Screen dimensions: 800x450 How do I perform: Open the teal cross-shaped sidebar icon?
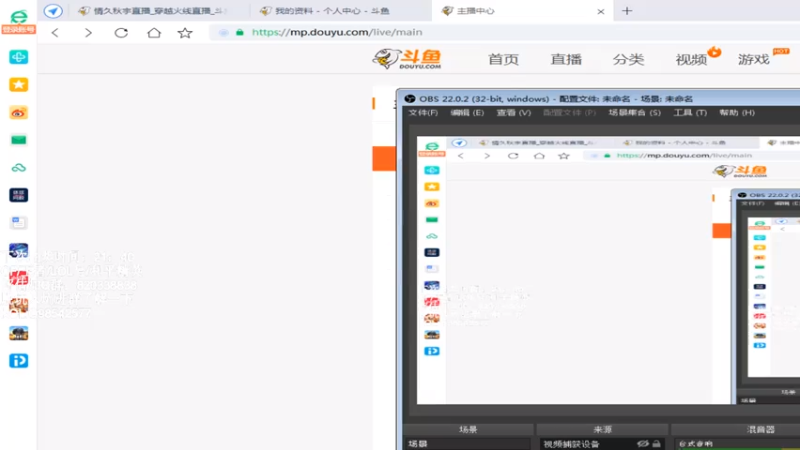pos(18,57)
